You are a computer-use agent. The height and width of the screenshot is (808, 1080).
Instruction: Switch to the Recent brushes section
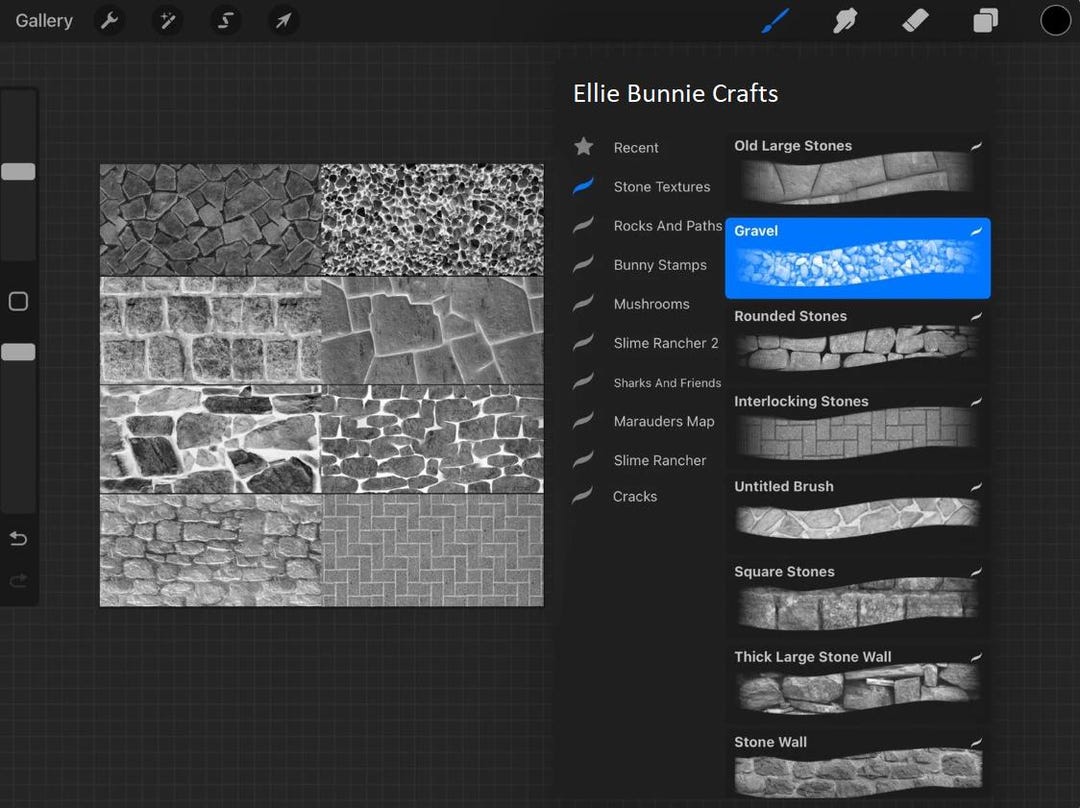tap(636, 147)
